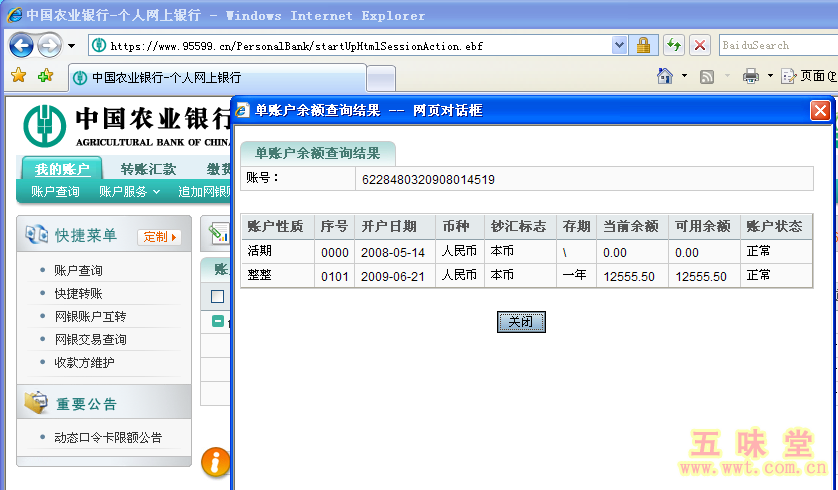Click the Print icon in the toolbar
This screenshot has height=490, width=838.
pos(751,76)
